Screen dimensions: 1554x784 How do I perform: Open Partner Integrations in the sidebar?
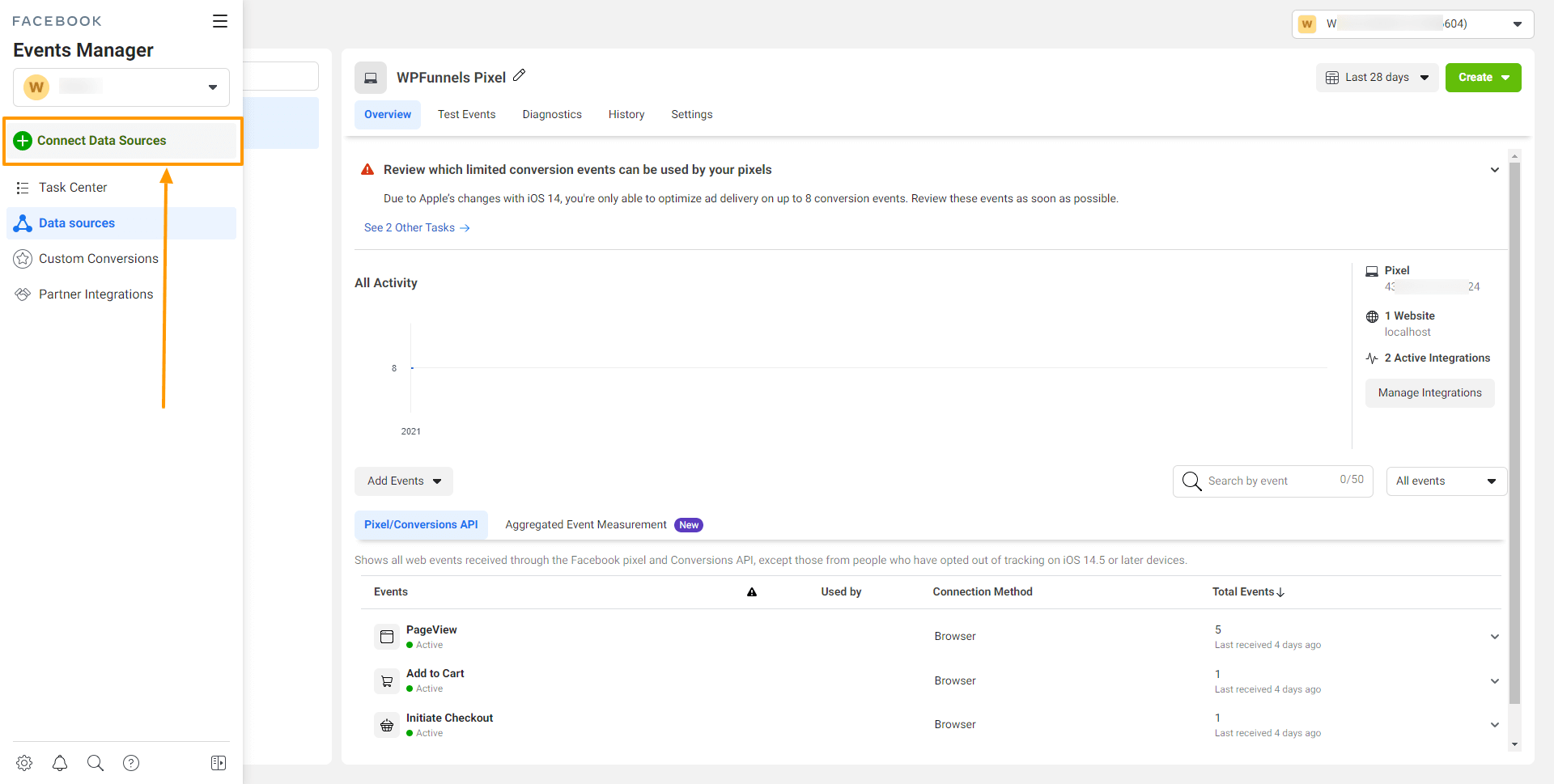[x=96, y=295]
